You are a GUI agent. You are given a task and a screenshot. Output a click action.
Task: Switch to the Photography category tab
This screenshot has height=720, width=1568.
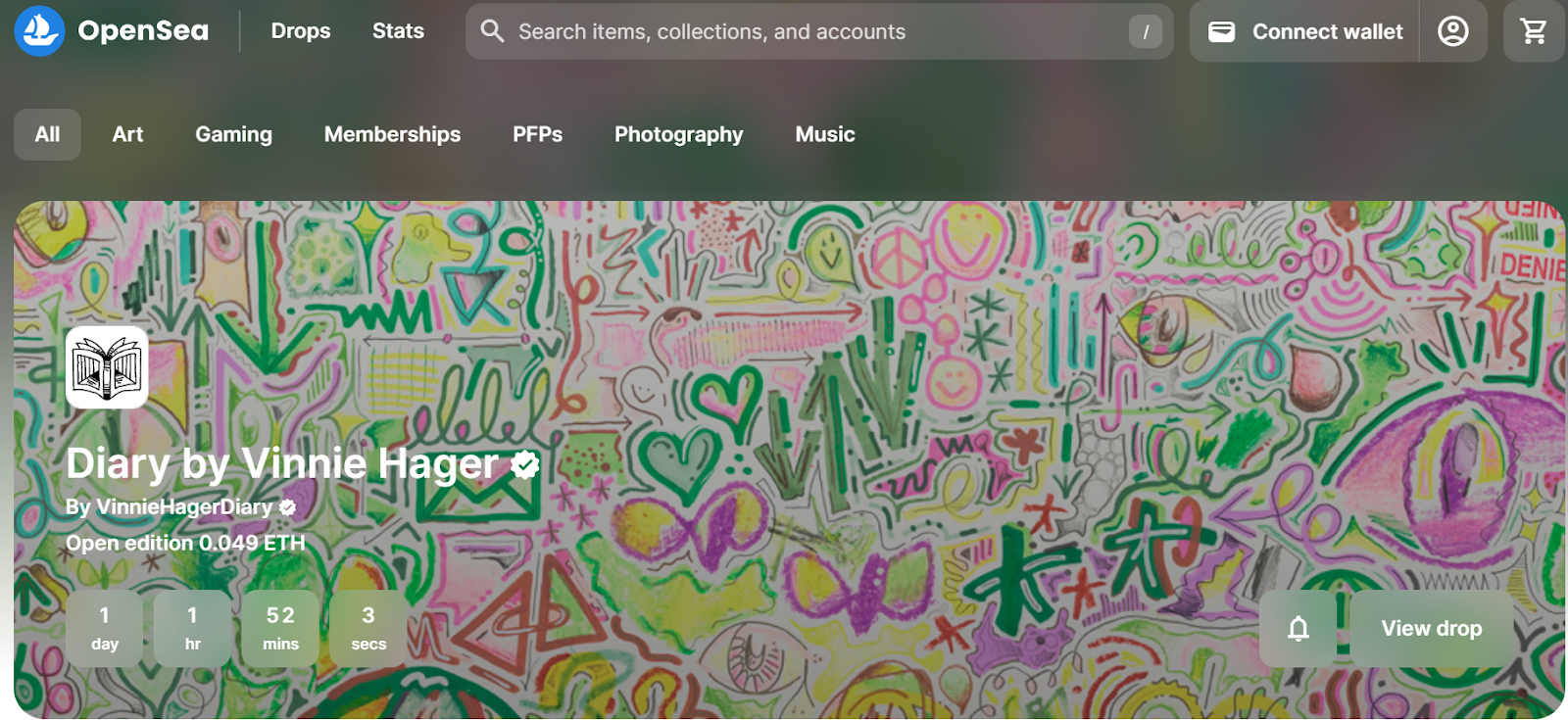point(678,134)
